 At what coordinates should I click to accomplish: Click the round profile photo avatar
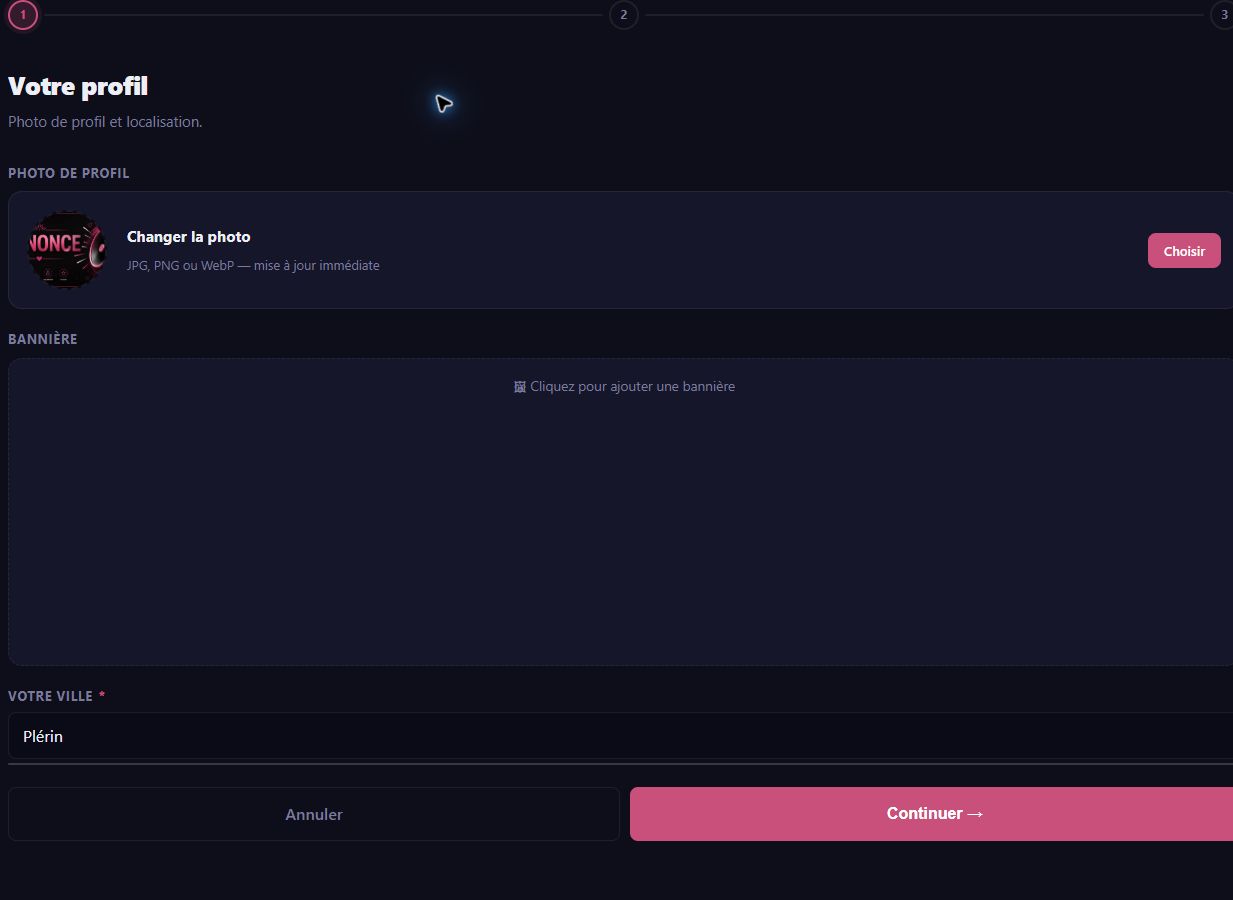(x=67, y=250)
